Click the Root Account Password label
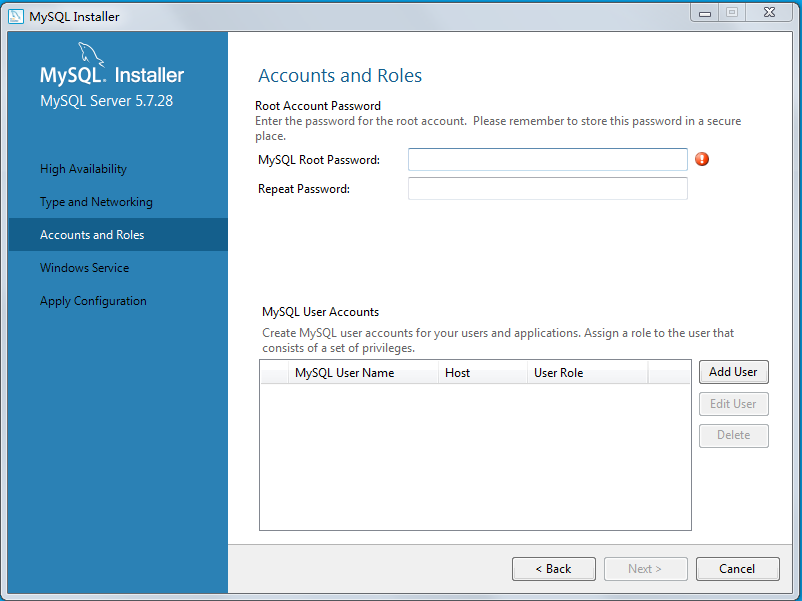This screenshot has width=802, height=601. tap(318, 106)
